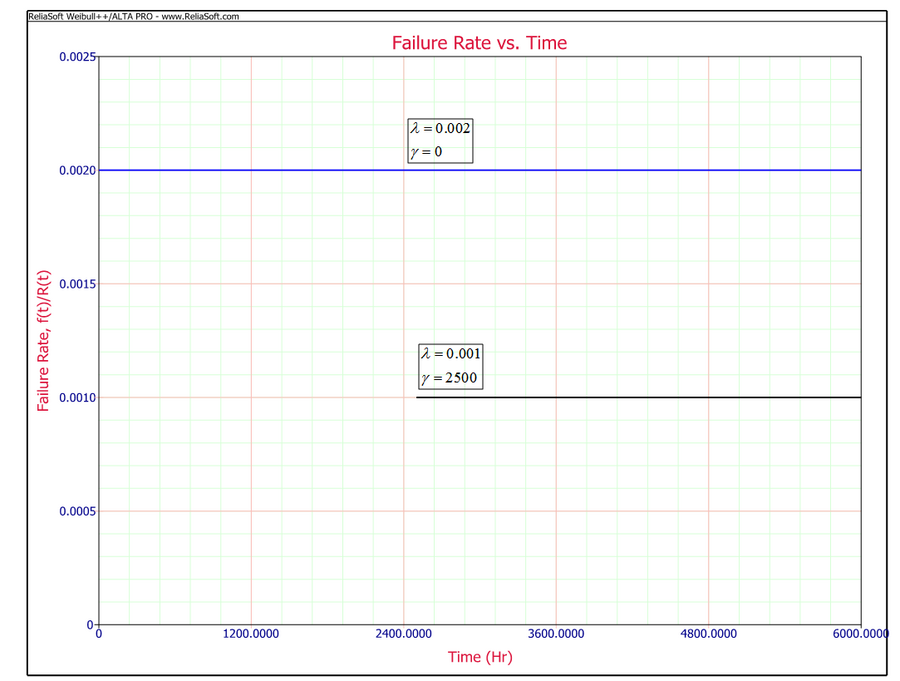Viewport: 900px width, 681px height.
Task: Click the black failure rate line at 0.0010
Action: tap(639, 397)
